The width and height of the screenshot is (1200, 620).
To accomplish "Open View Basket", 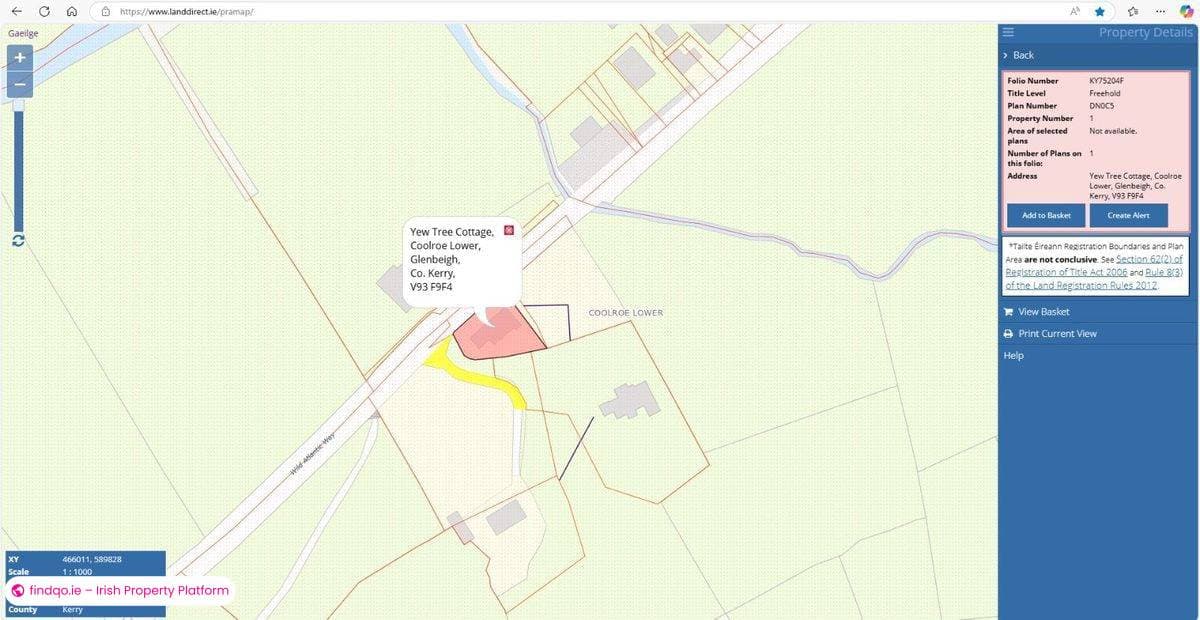I will coord(1043,312).
